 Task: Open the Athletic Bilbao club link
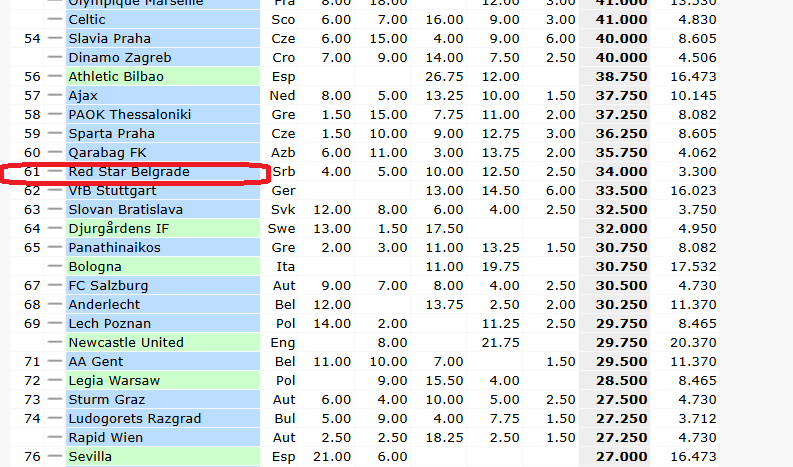coord(116,77)
